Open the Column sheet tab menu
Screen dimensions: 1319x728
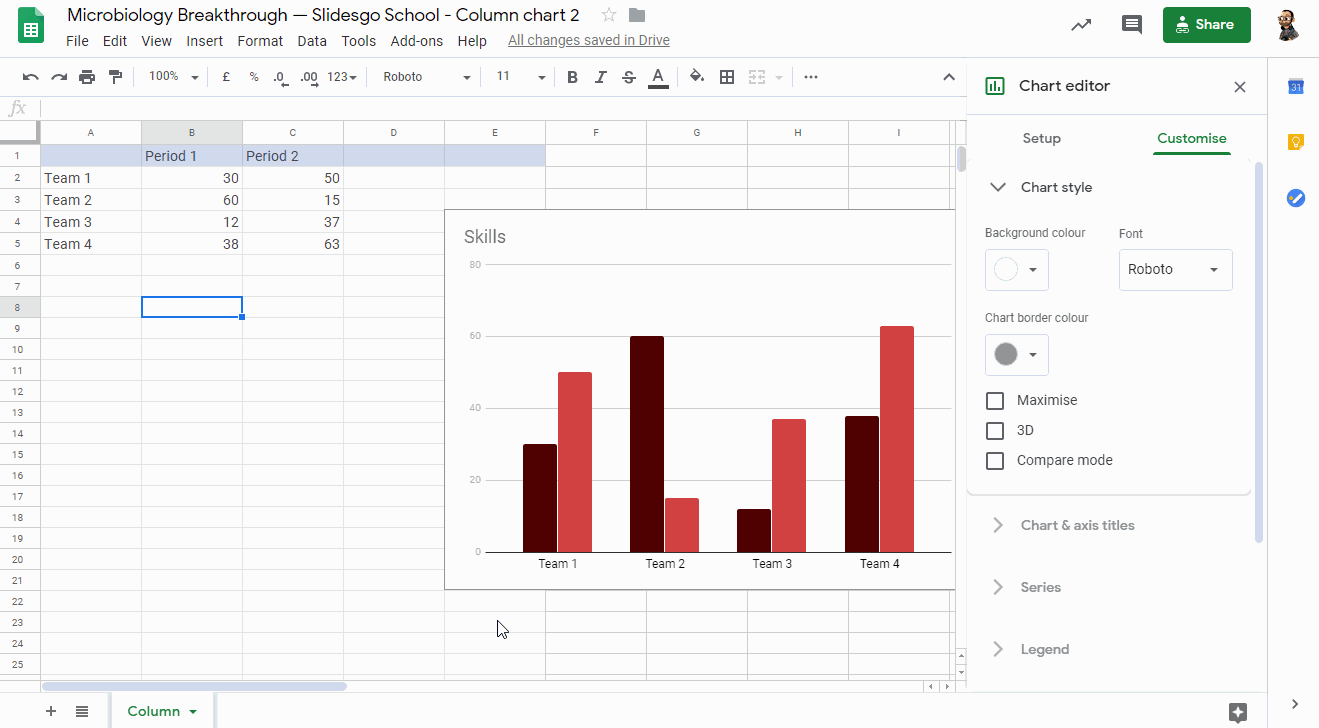193,712
